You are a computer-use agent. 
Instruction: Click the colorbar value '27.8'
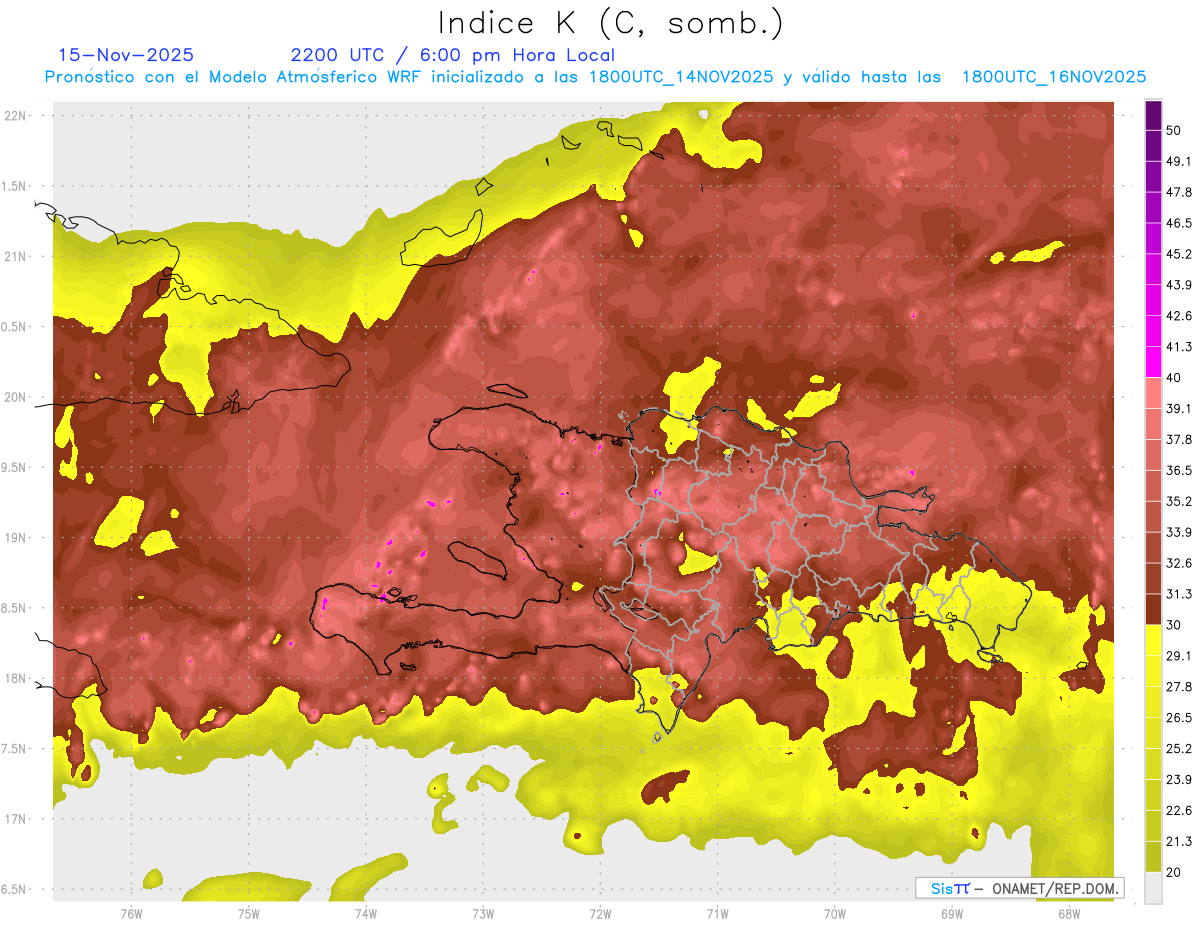(1178, 687)
